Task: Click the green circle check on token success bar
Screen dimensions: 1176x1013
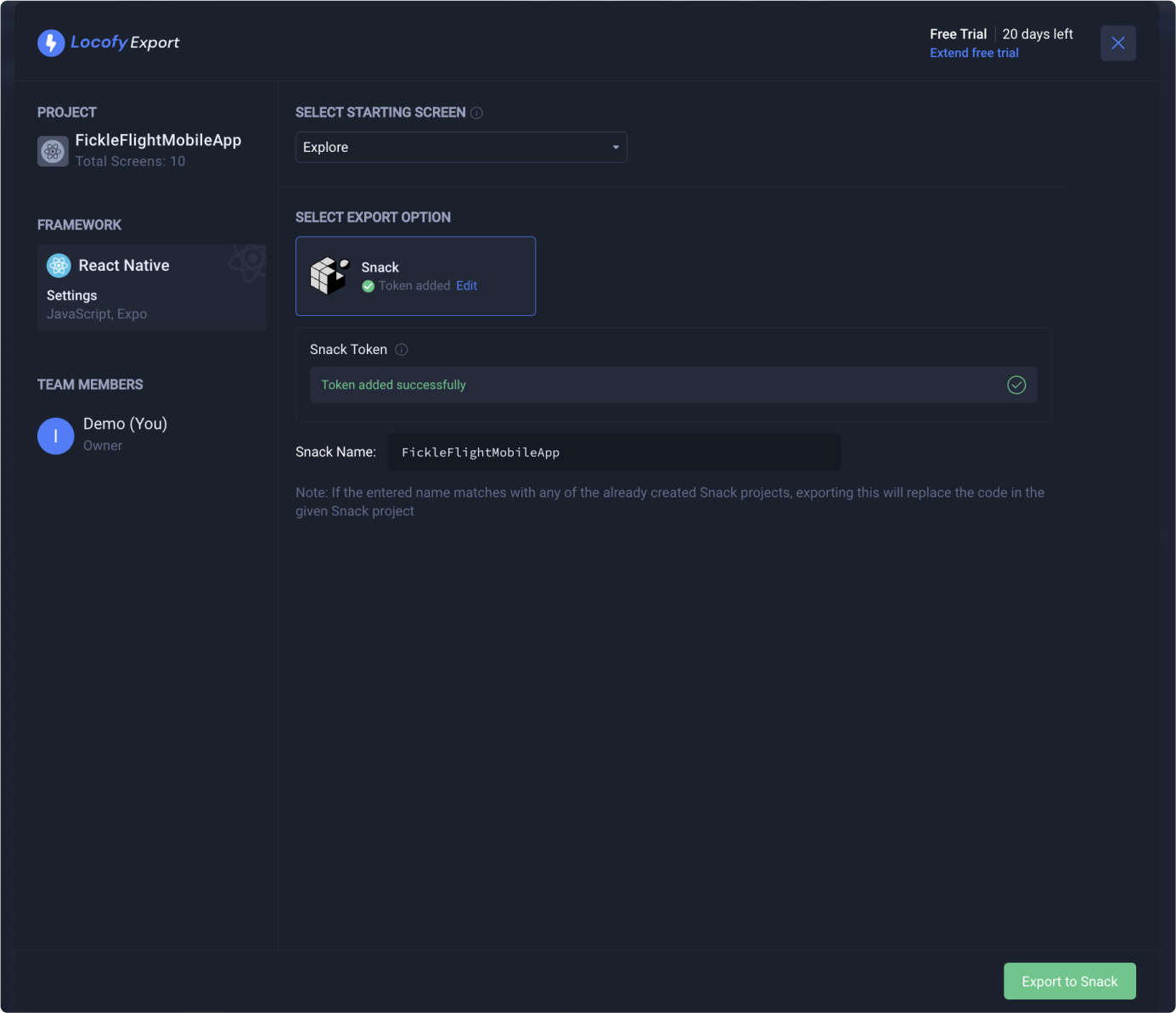Action: pos(1016,385)
